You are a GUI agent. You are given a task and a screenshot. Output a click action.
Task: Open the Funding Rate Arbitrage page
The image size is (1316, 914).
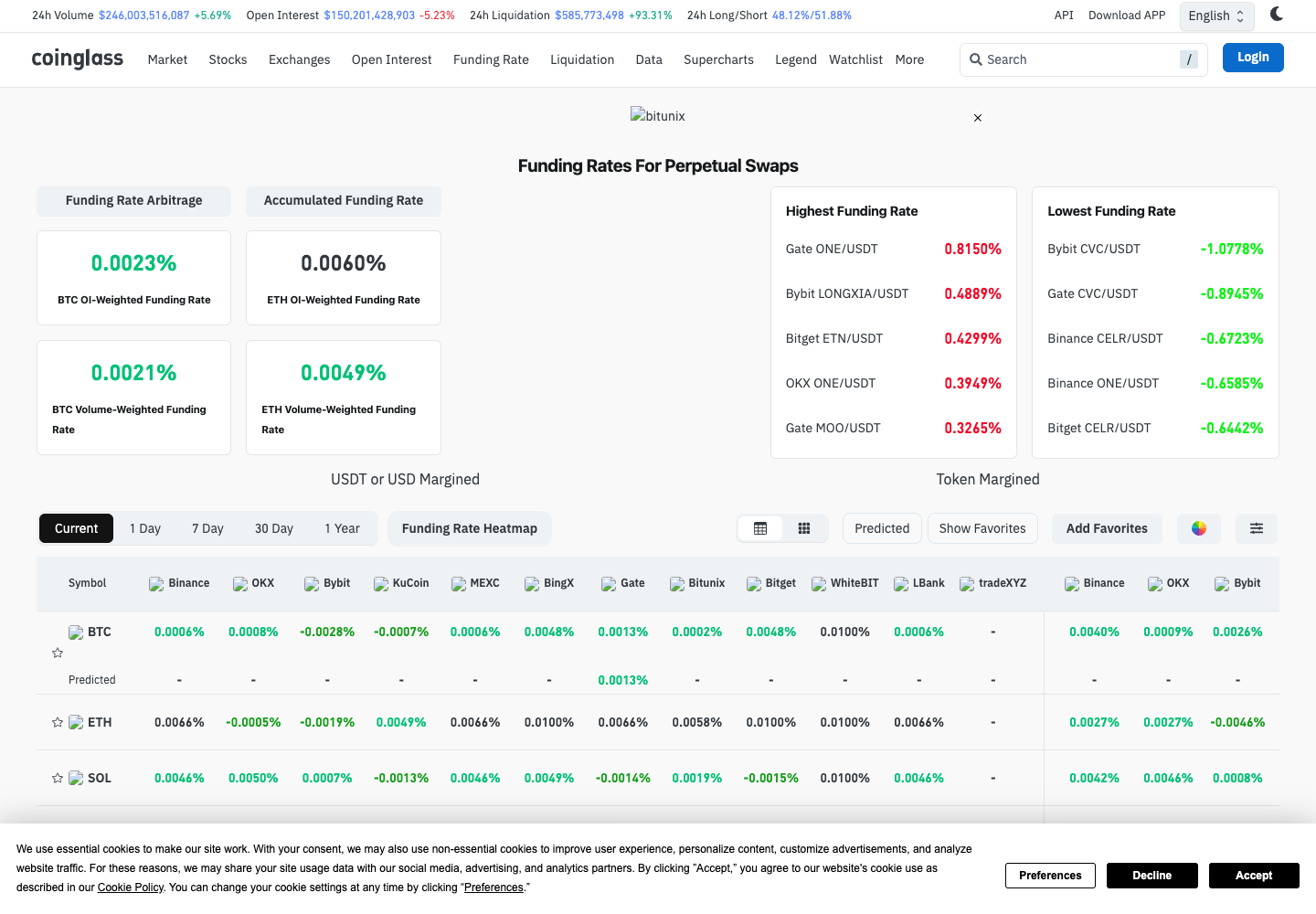tap(133, 201)
